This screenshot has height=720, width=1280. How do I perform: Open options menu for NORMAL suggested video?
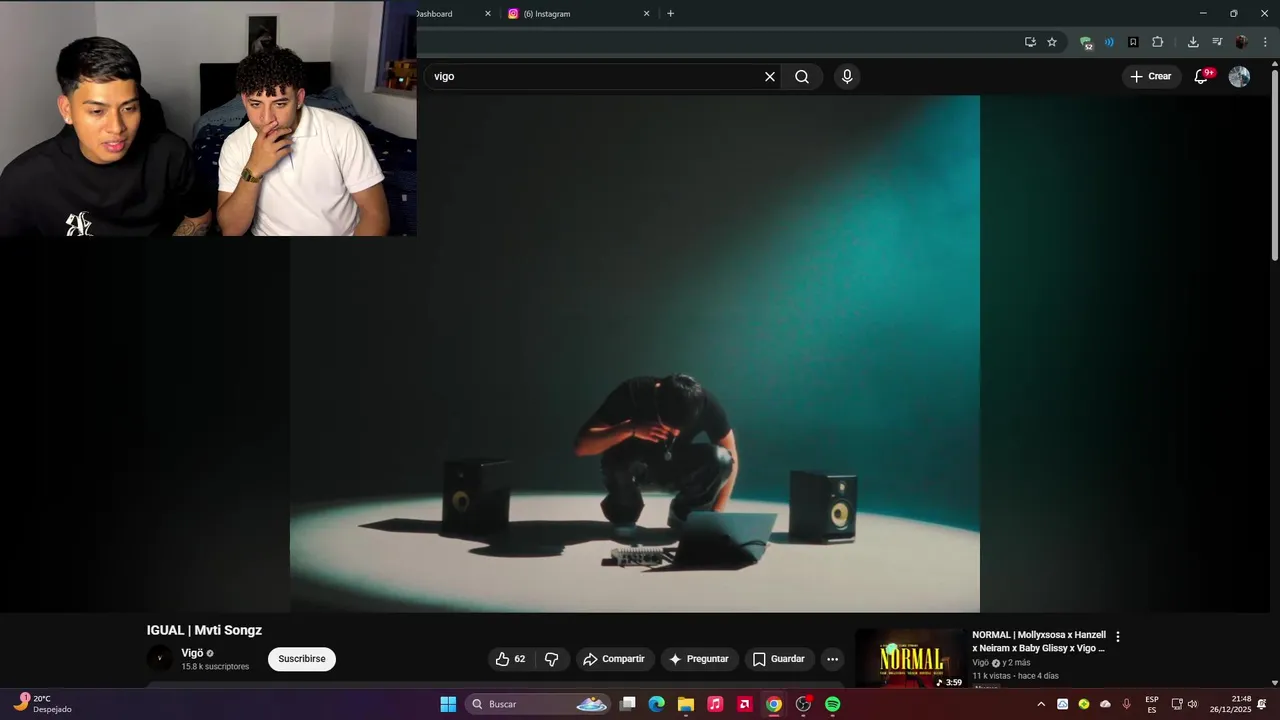tap(1118, 637)
